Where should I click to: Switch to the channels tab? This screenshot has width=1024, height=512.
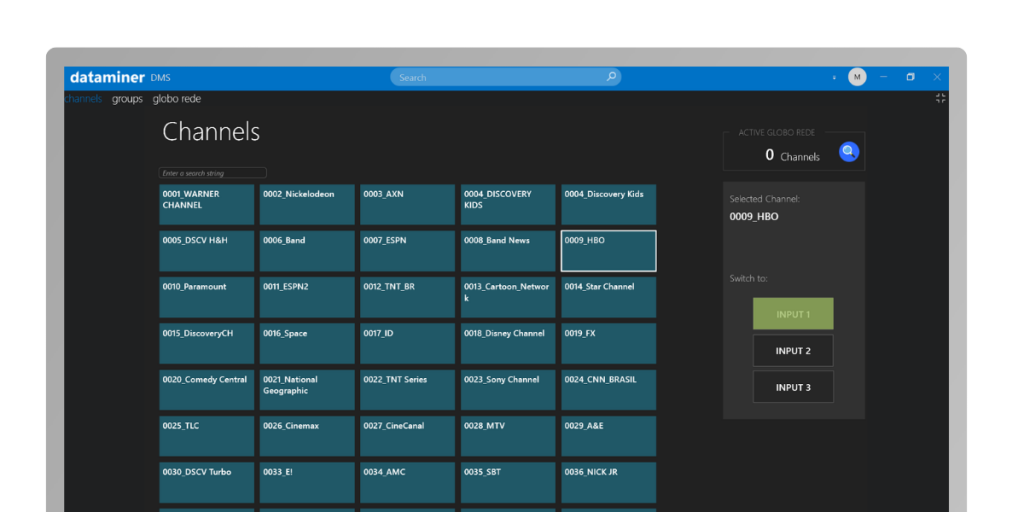click(83, 99)
